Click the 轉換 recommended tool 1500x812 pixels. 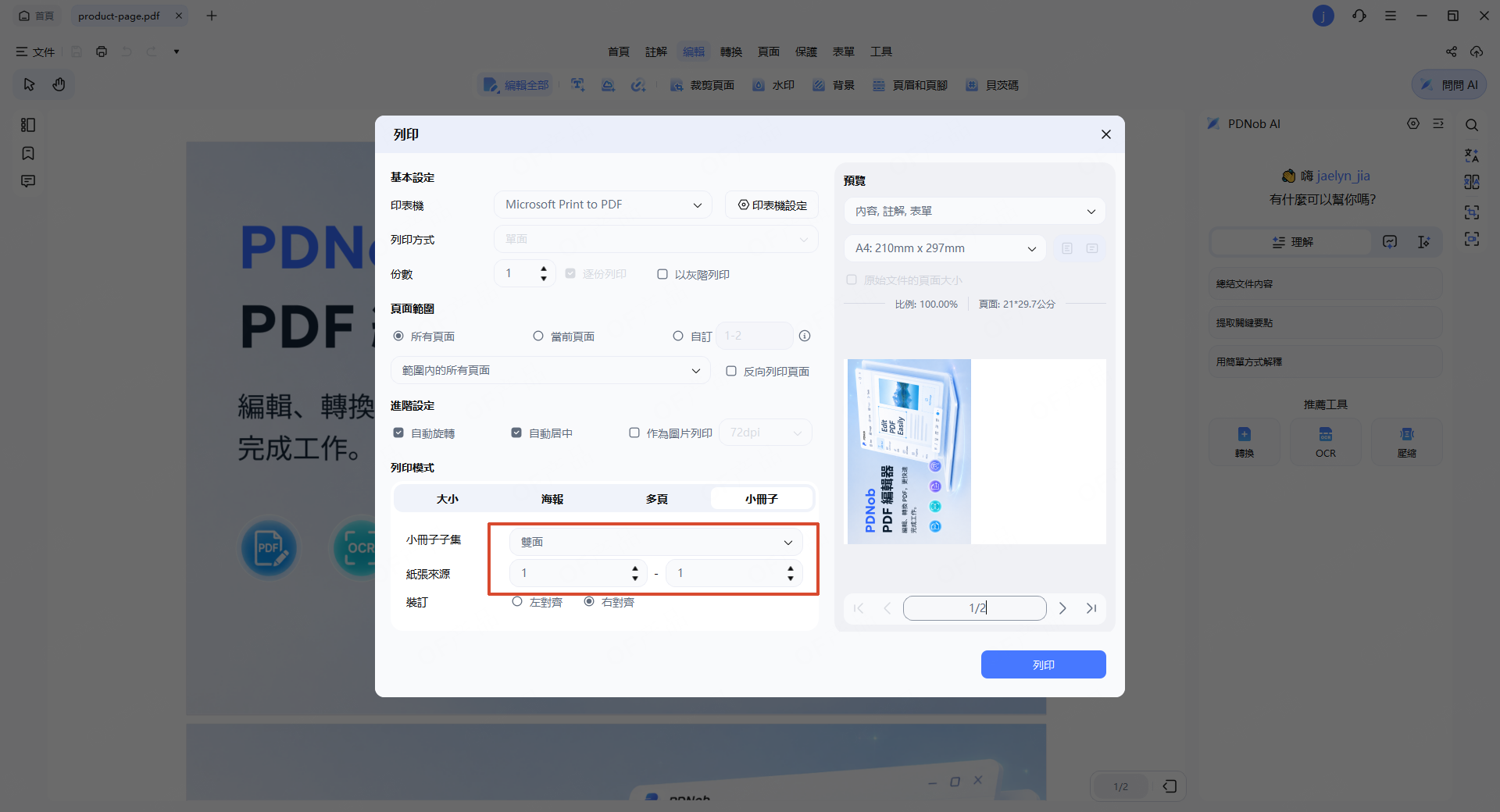pos(1245,442)
